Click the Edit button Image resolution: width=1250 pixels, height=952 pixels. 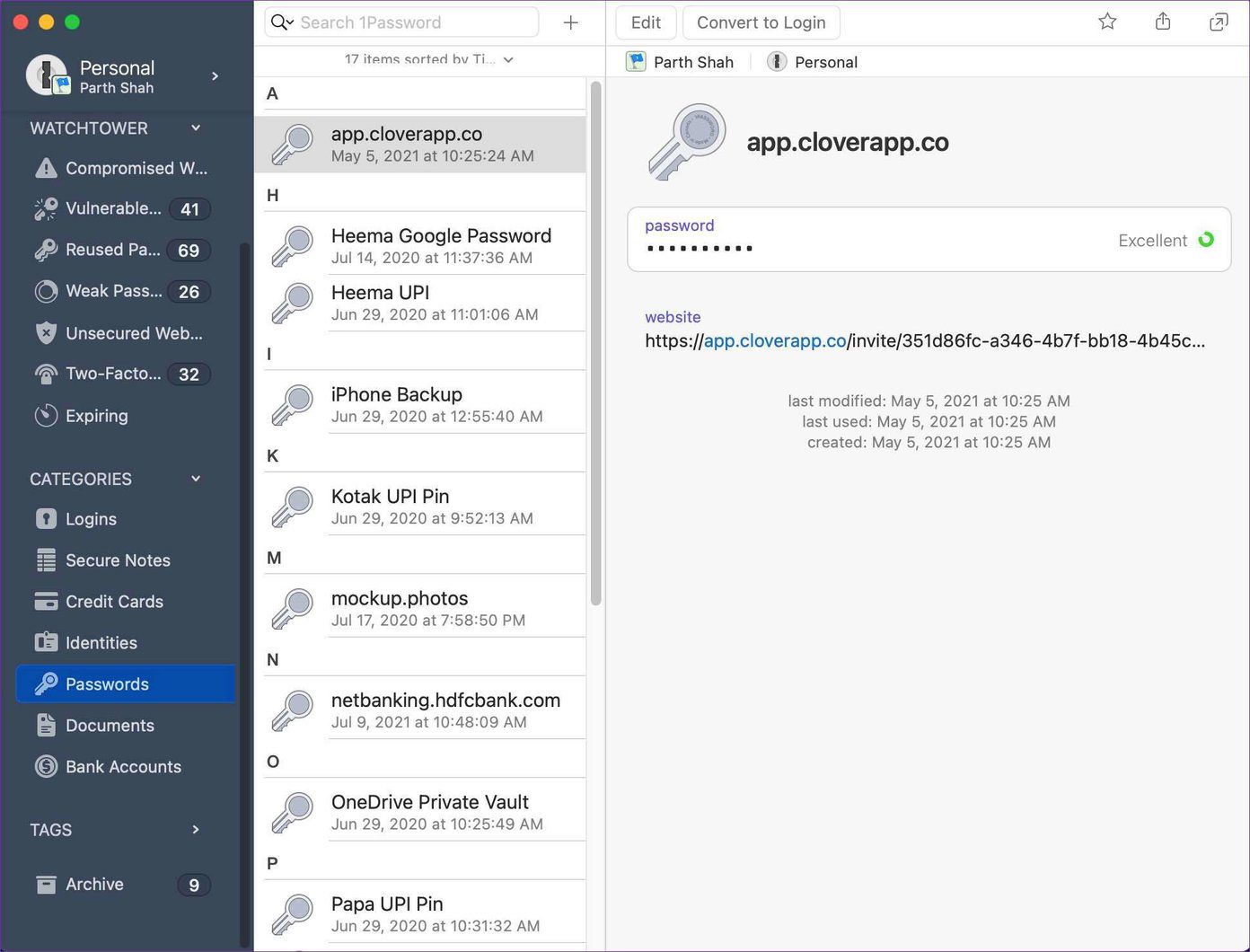pos(646,22)
